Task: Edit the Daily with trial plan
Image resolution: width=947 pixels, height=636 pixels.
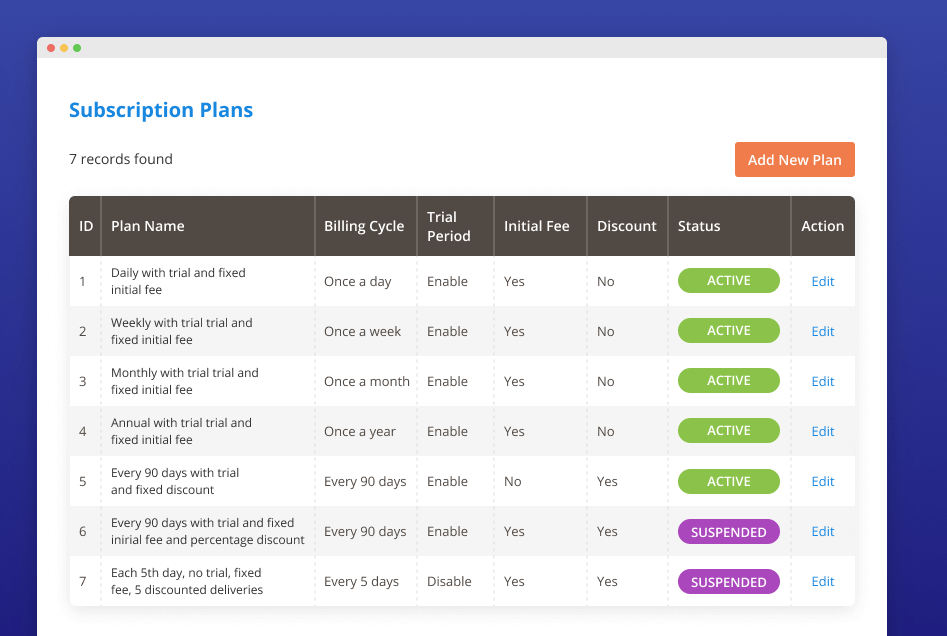Action: pos(822,281)
